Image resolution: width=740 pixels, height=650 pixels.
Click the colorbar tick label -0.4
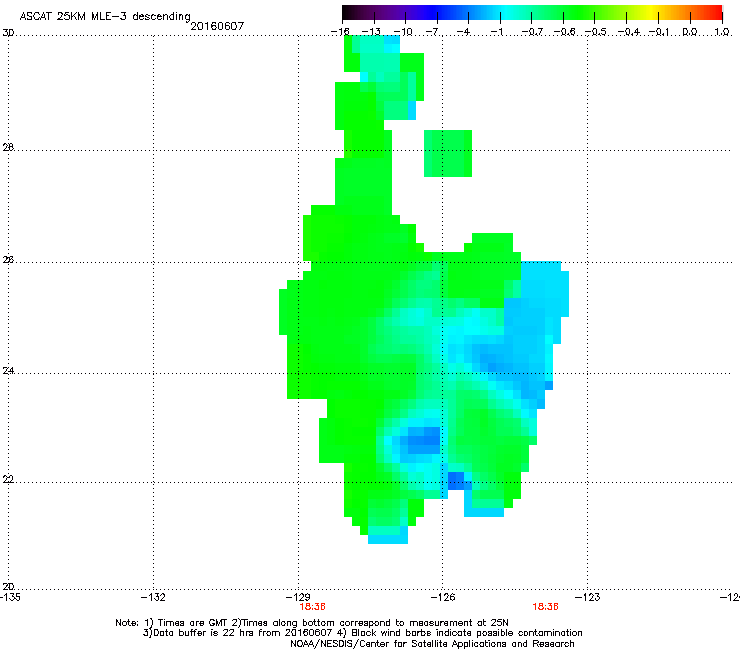click(629, 32)
